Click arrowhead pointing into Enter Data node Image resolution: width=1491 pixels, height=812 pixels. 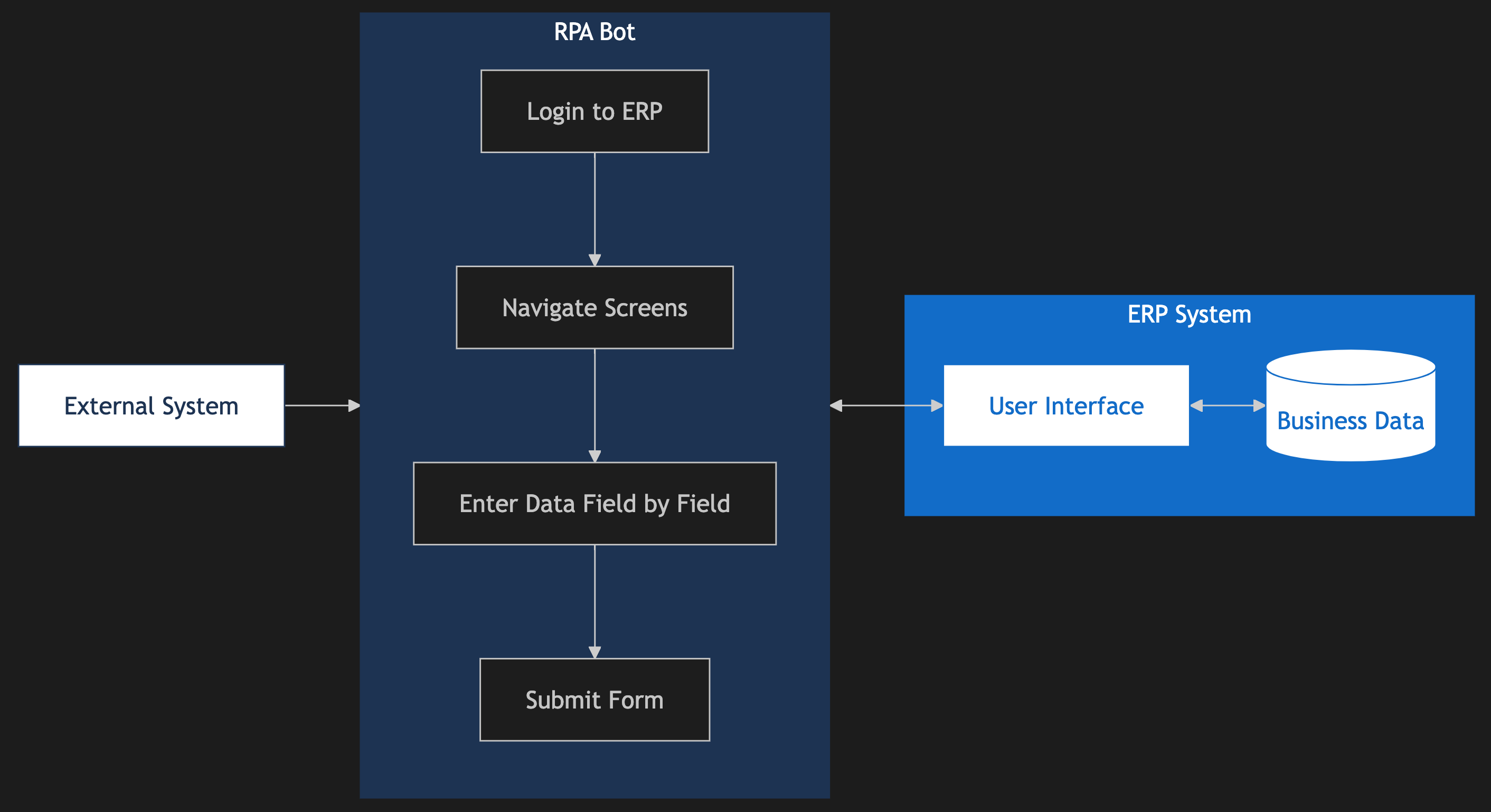[x=594, y=456]
